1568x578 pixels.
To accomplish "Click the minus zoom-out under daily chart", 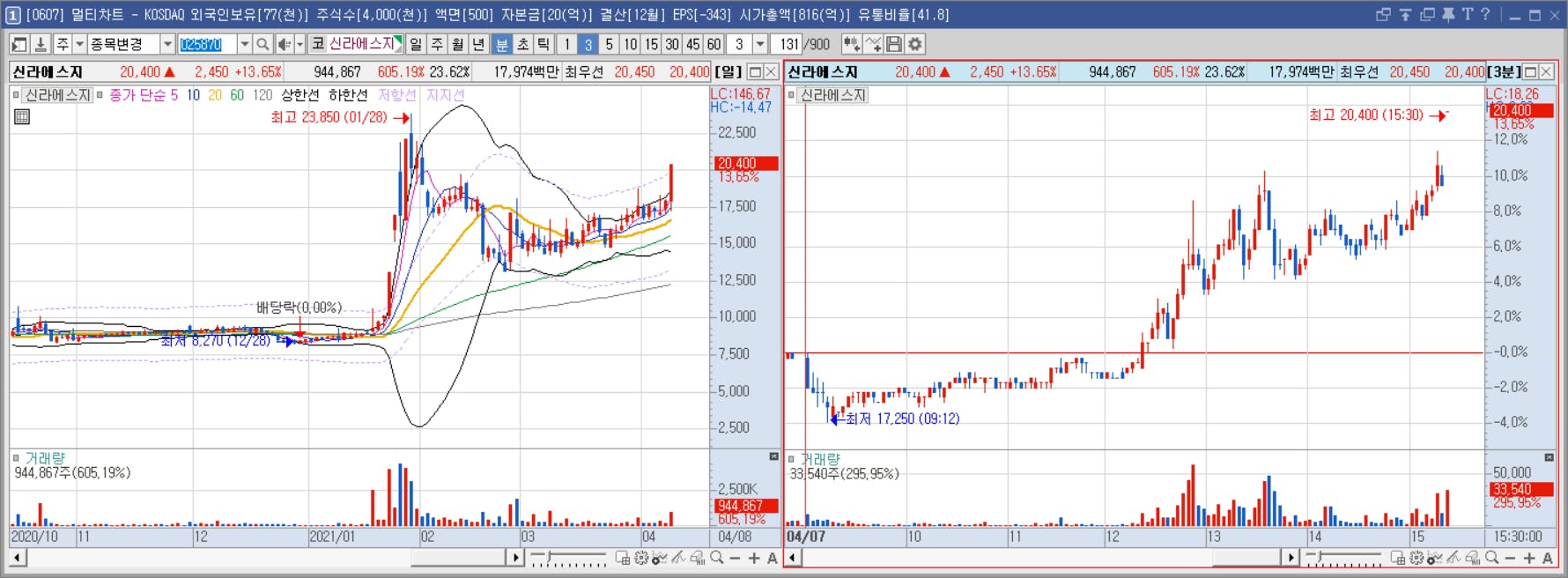I will tap(735, 558).
